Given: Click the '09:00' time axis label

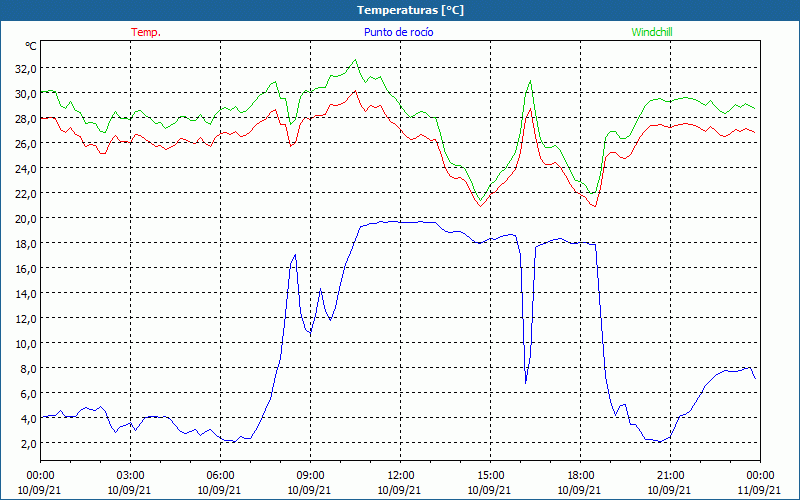Looking at the screenshot, I should tap(310, 476).
